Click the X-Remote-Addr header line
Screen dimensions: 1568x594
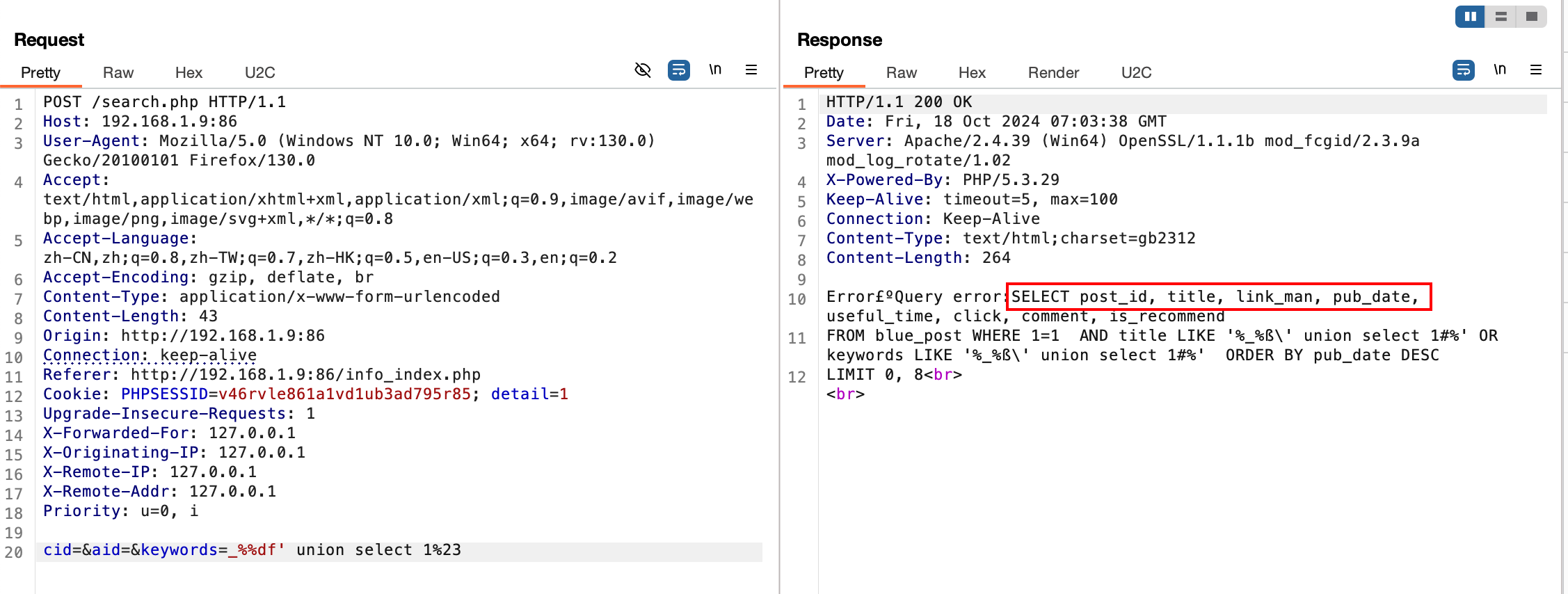(x=160, y=492)
